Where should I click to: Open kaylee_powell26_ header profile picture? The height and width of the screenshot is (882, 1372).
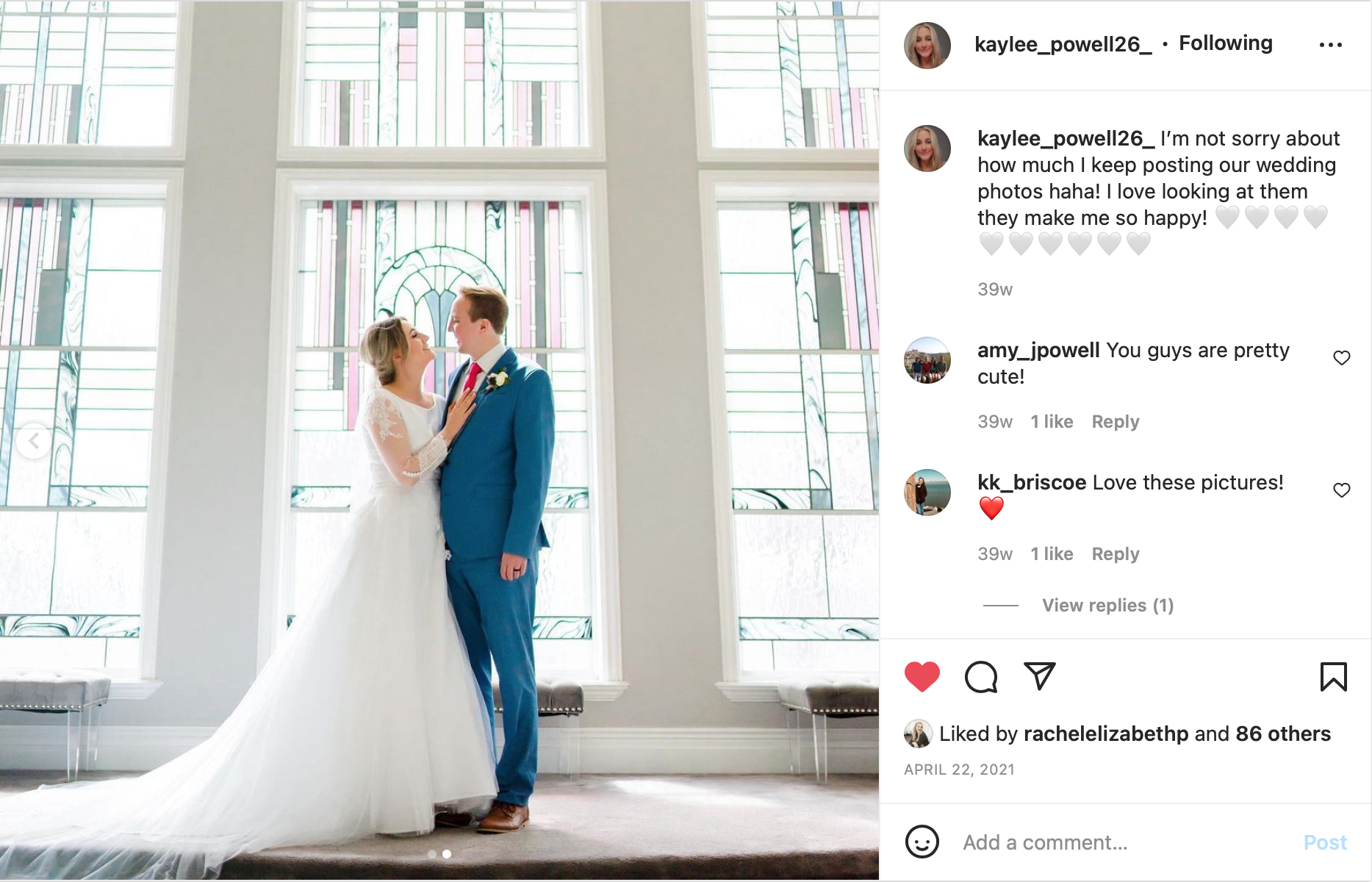click(x=927, y=46)
